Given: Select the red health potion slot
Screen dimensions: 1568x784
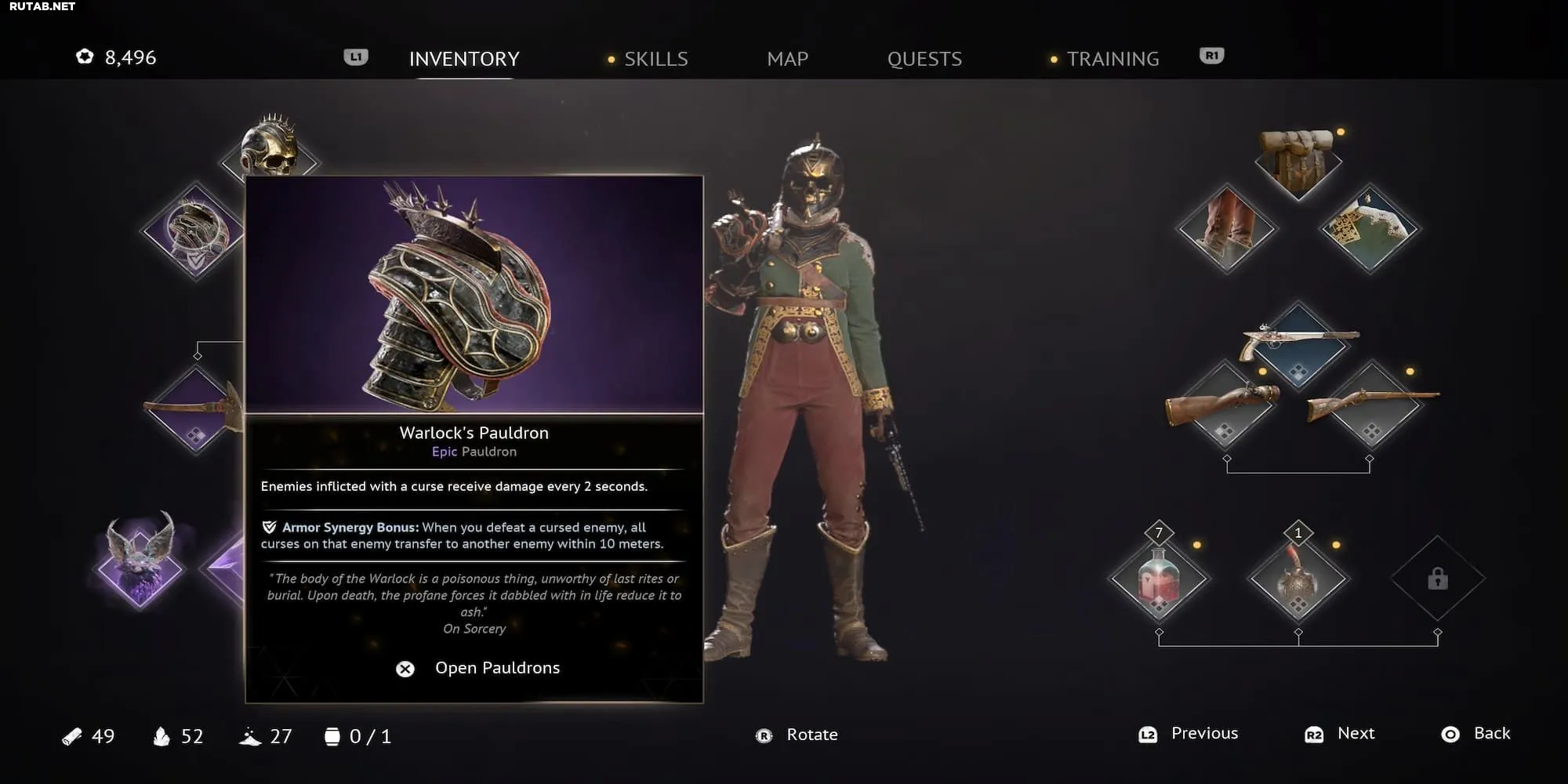Looking at the screenshot, I should coord(1160,579).
